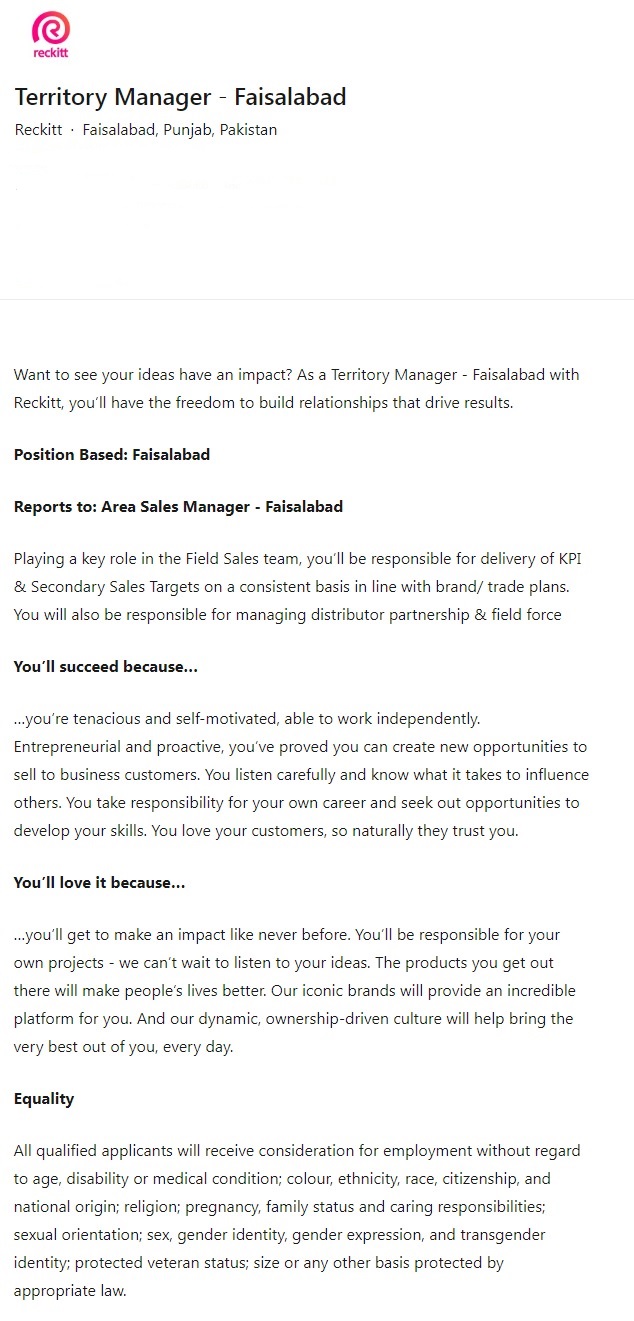Click the 'You'll succeed because…' heading

(x=105, y=666)
